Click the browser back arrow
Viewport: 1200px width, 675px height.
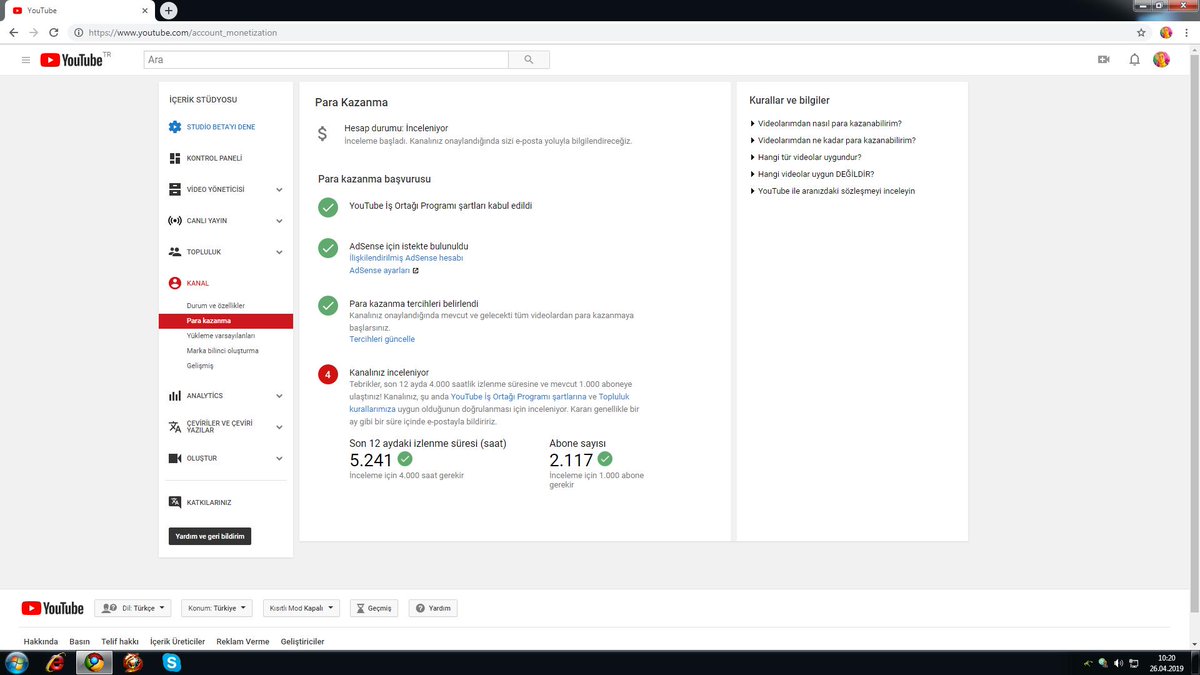pos(13,32)
